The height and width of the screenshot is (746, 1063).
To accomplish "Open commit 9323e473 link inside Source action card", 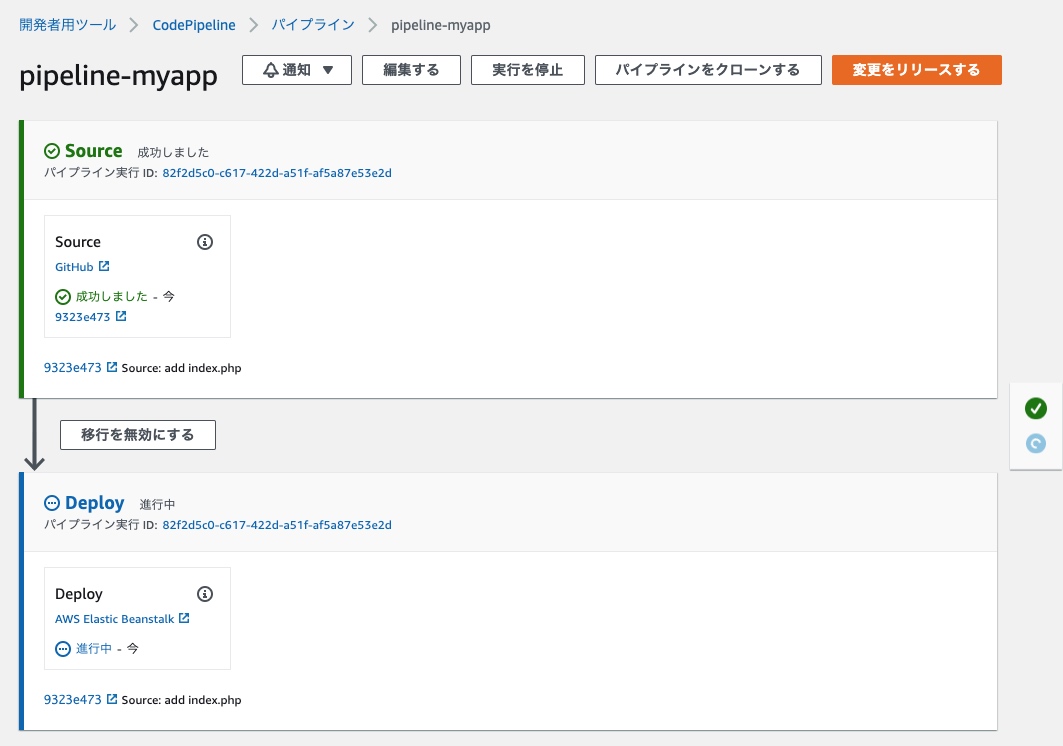I will (82, 317).
